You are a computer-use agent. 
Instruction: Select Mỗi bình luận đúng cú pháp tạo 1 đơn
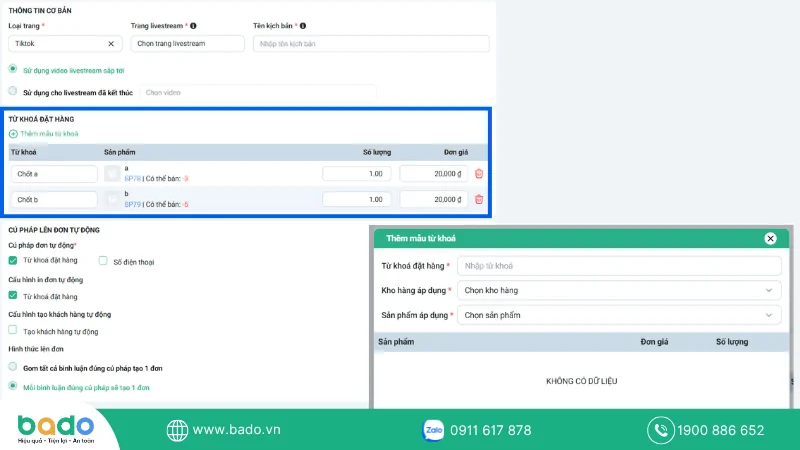13,386
